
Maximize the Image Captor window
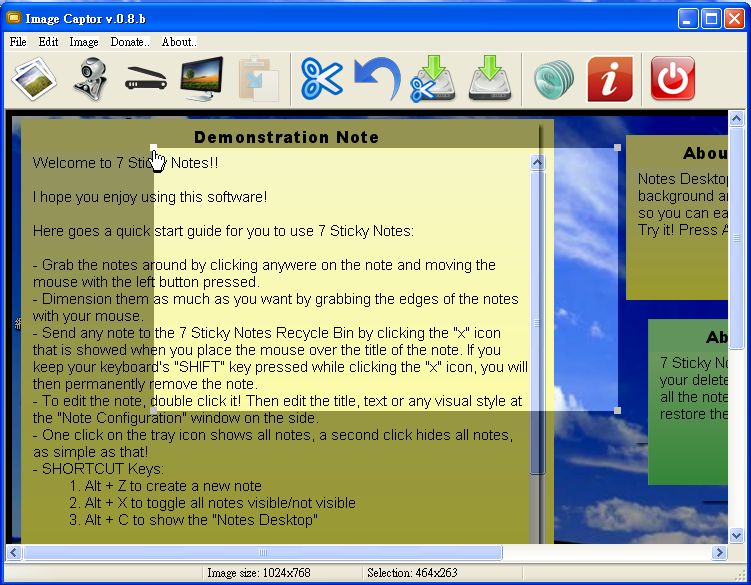click(x=711, y=19)
